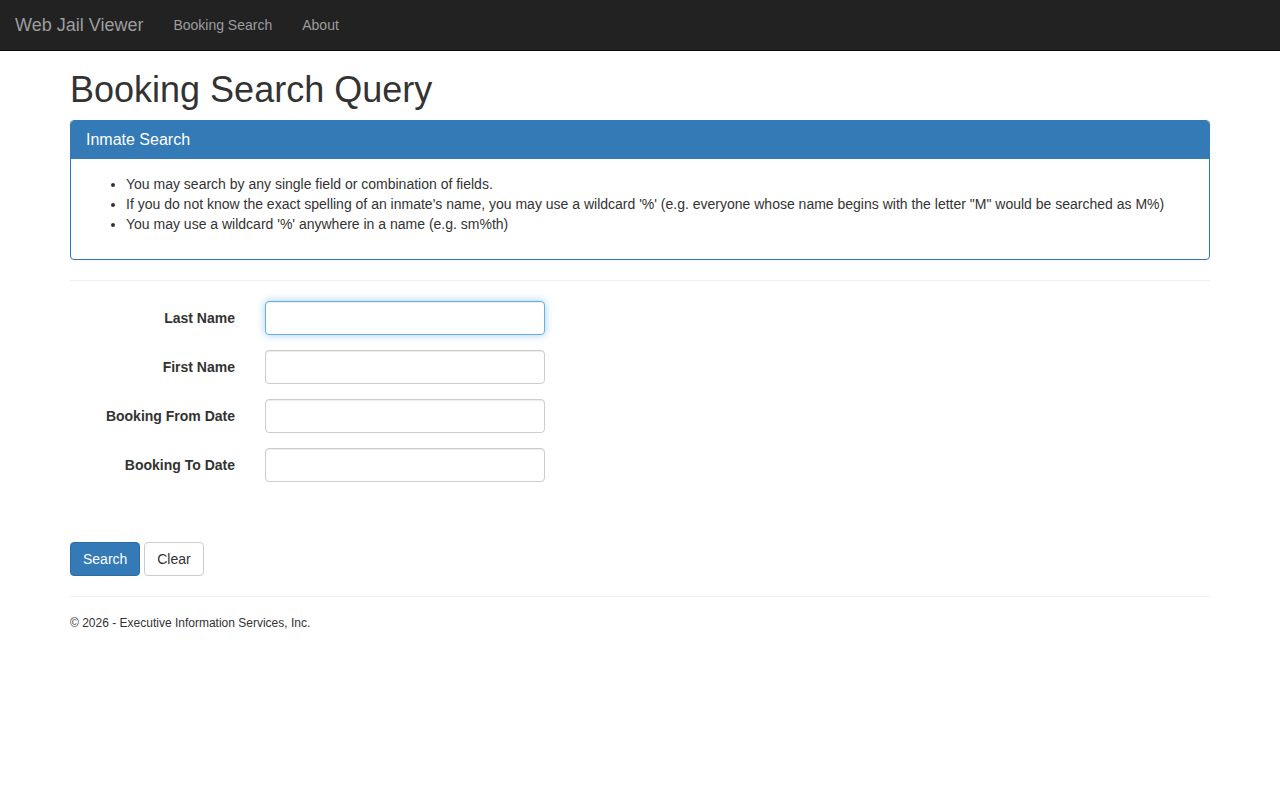Image resolution: width=1280 pixels, height=800 pixels.
Task: Submit the query with Search button
Action: (x=105, y=559)
